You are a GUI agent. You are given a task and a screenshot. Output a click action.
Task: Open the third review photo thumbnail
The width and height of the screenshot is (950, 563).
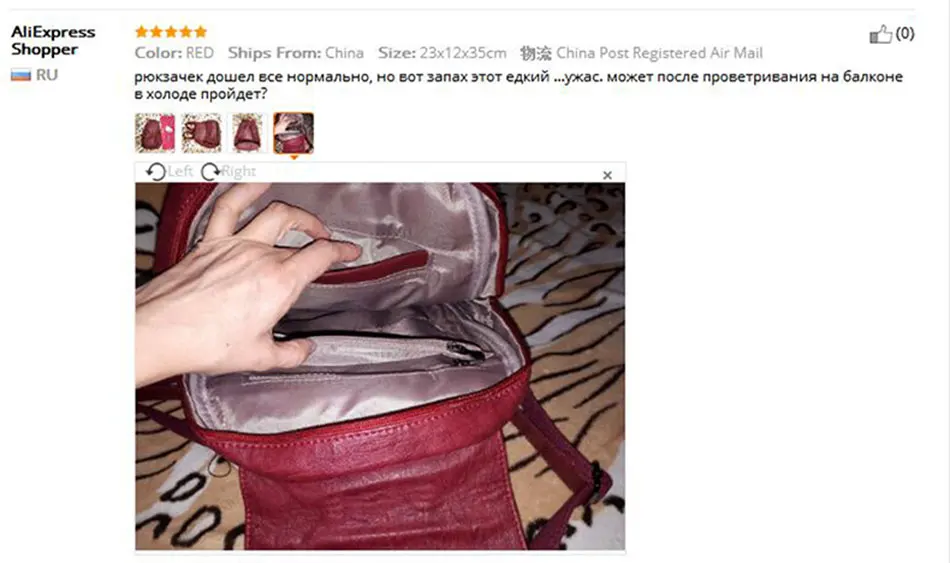click(248, 133)
